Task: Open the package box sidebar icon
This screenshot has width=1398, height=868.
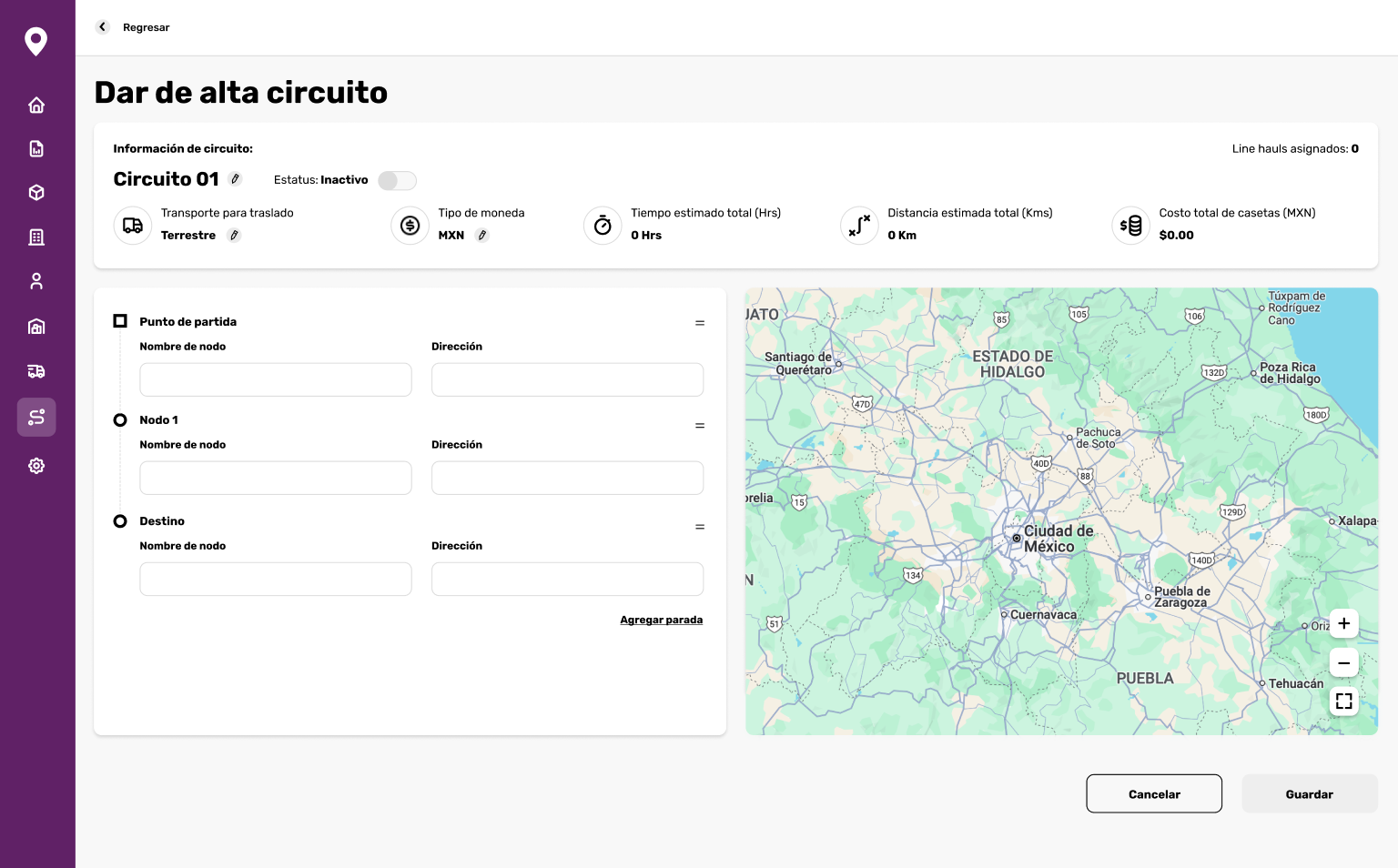Action: point(36,193)
